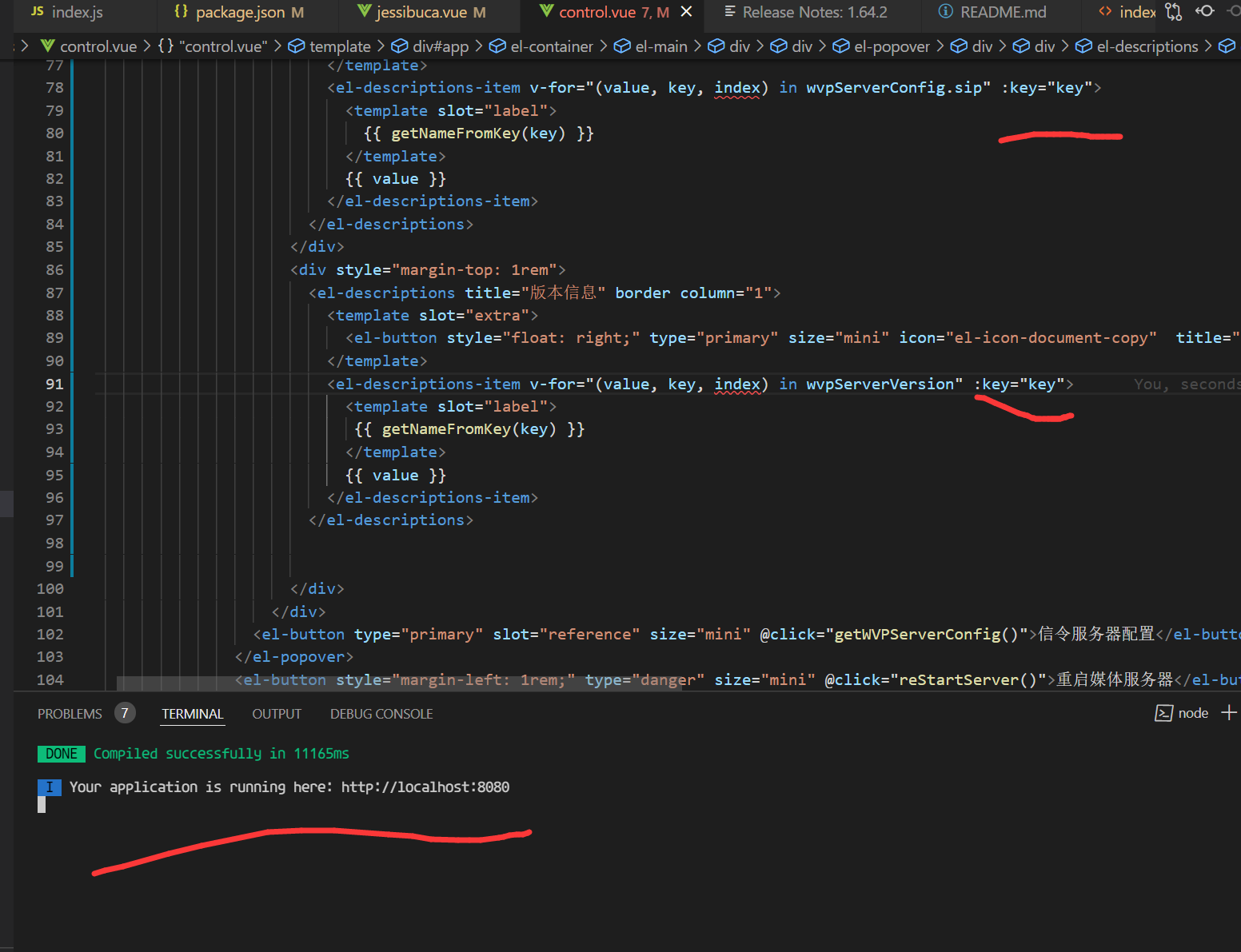Click the open changes circle-arrow icon
Screen dimensions: 1241x952
click(1204, 11)
